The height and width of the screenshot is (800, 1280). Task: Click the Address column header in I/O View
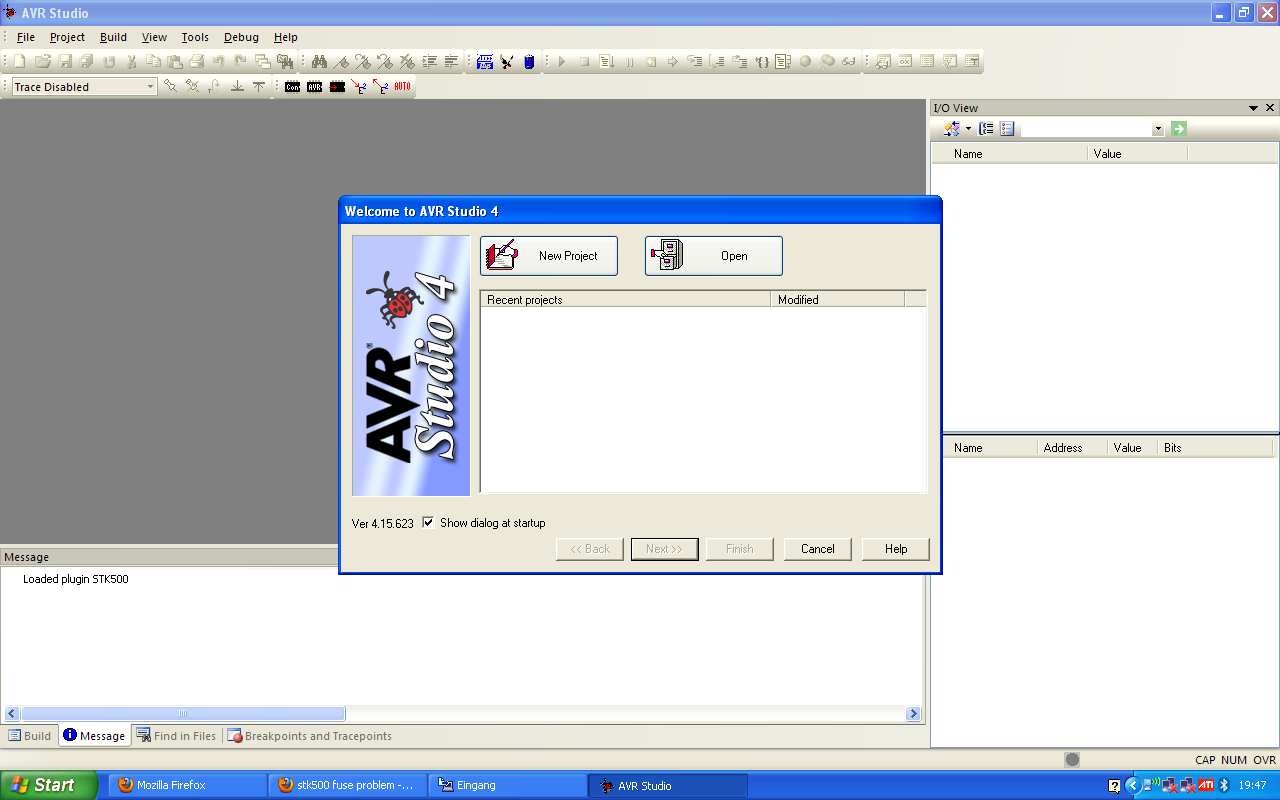pyautogui.click(x=1073, y=448)
